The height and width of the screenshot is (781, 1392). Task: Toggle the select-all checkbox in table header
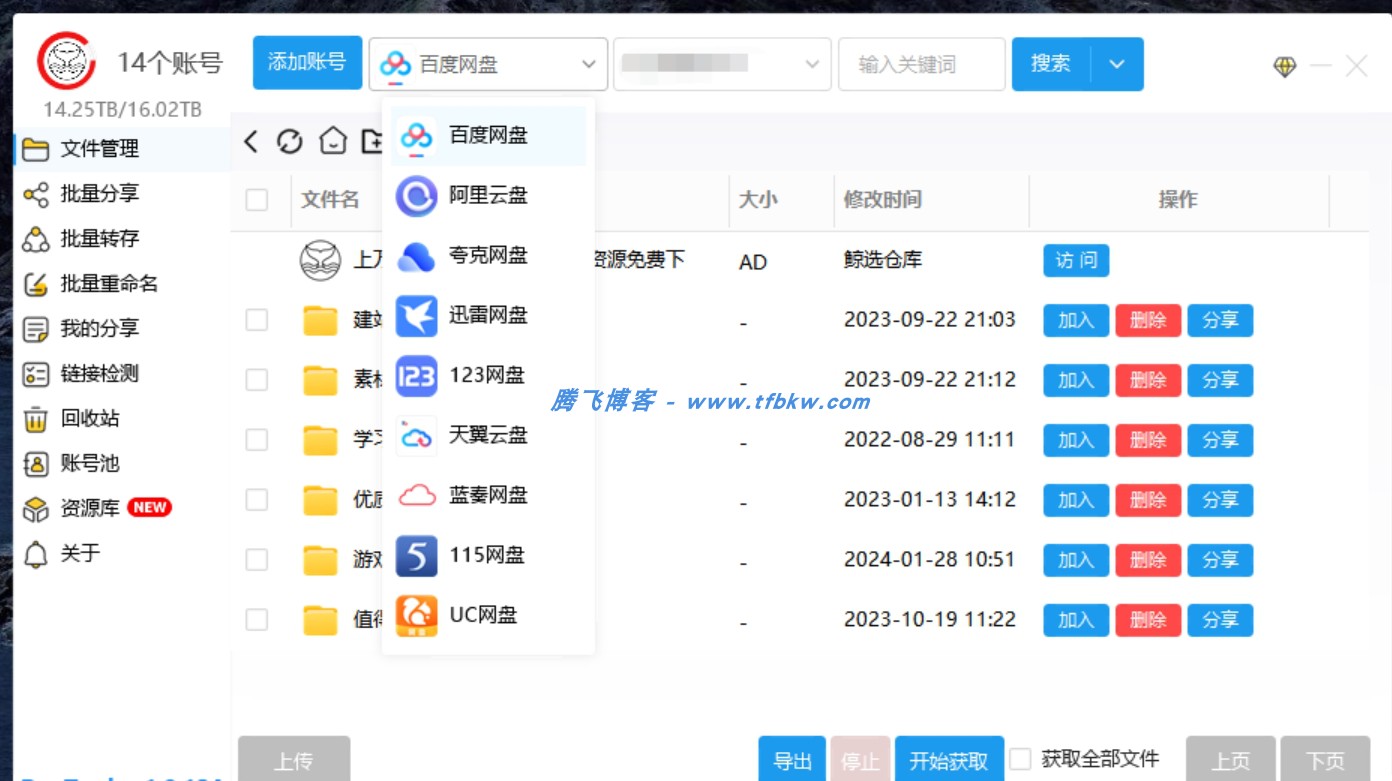pyautogui.click(x=257, y=199)
